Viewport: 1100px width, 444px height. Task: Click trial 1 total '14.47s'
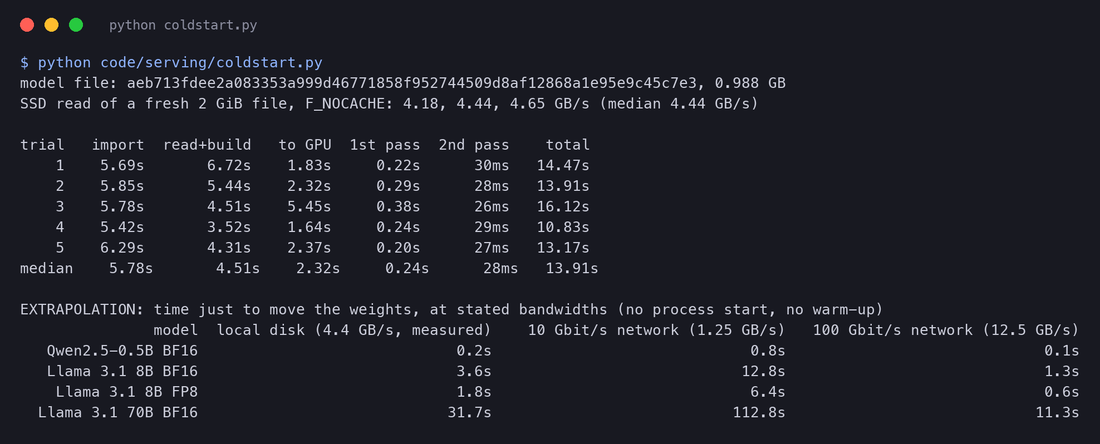563,166
